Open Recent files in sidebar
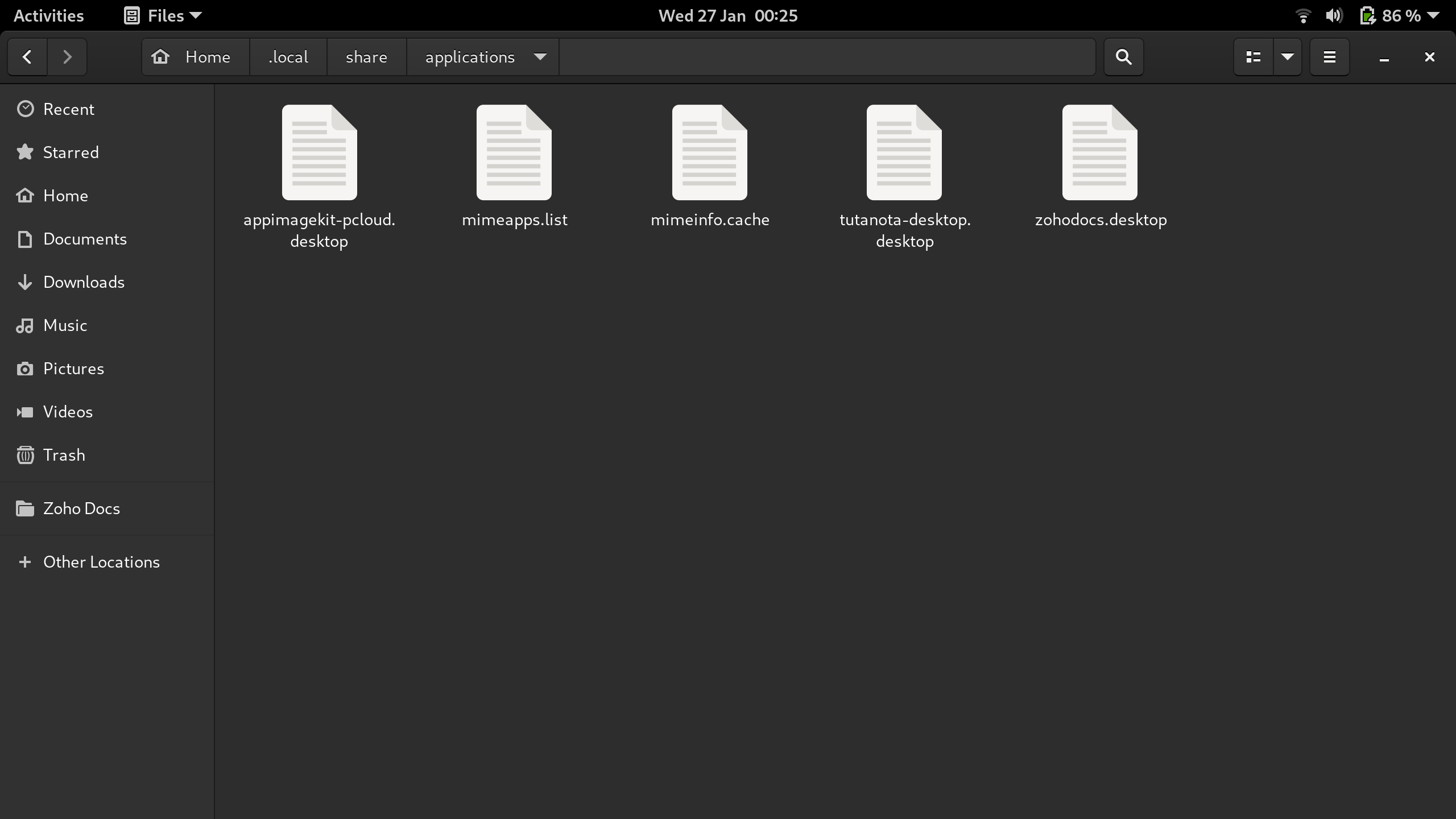 pos(68,109)
